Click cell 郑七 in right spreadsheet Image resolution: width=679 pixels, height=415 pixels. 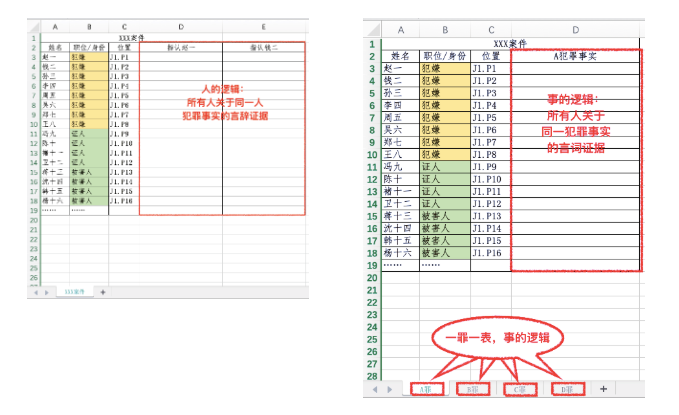[401, 142]
